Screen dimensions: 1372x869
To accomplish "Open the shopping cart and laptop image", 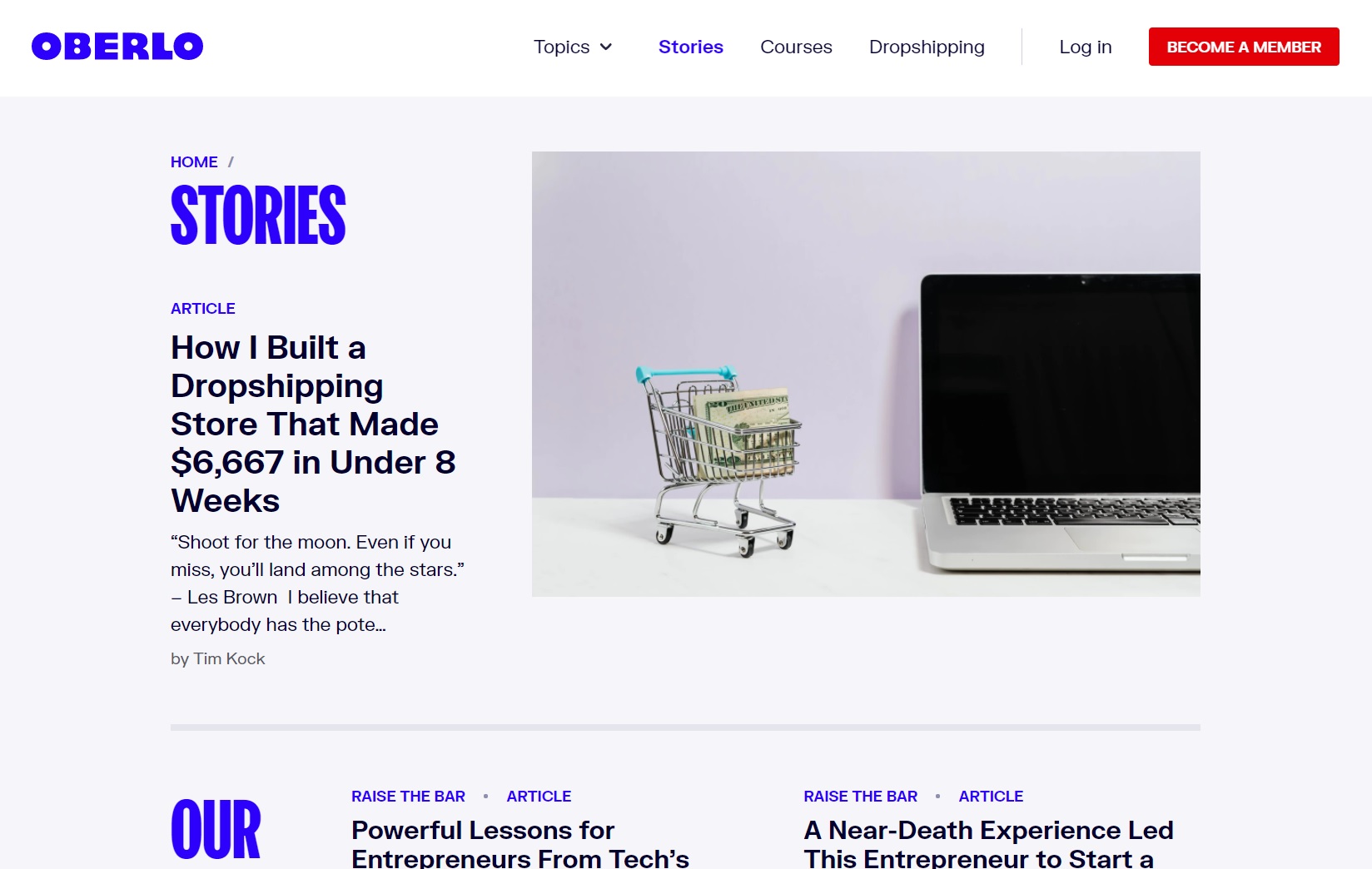I will click(866, 374).
